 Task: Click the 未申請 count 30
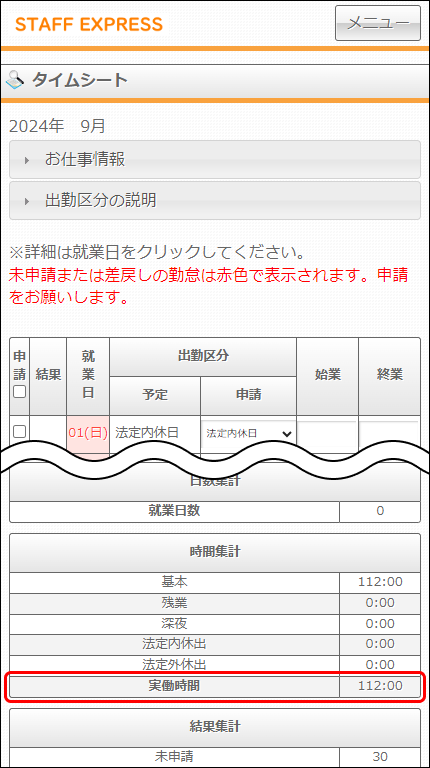[x=380, y=757]
